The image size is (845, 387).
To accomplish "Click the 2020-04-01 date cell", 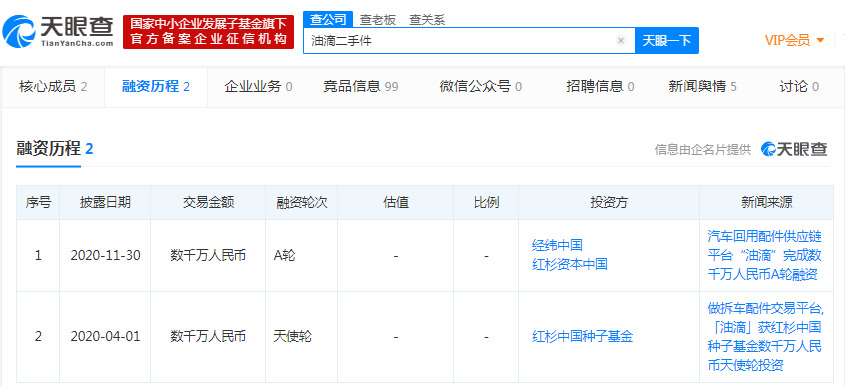I will (x=105, y=337).
